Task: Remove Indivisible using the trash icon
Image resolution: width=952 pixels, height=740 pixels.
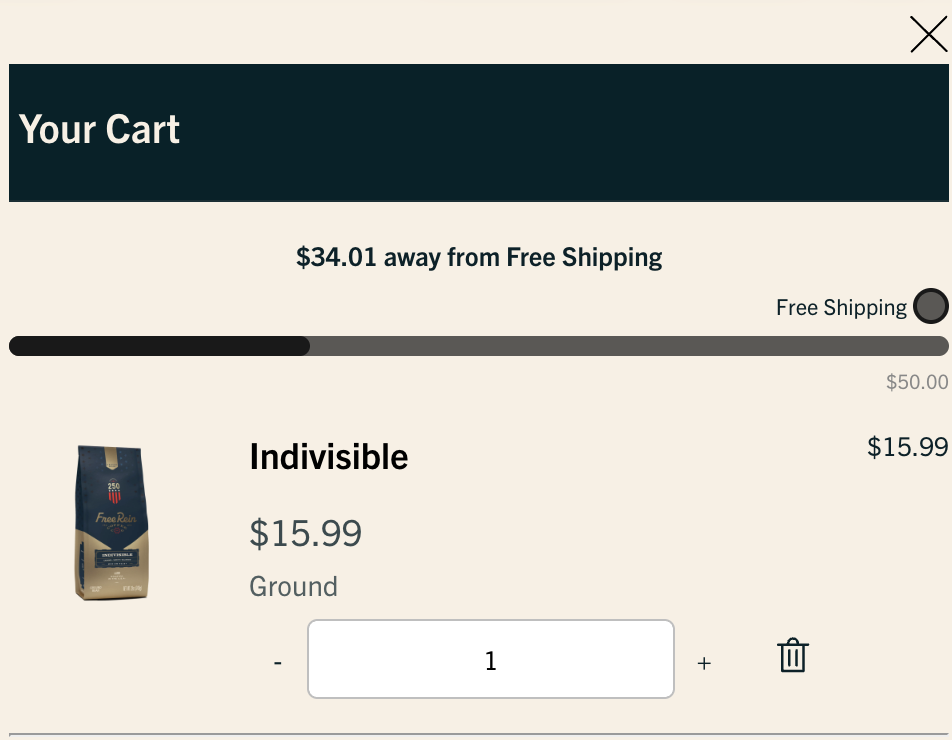Action: coord(793,655)
